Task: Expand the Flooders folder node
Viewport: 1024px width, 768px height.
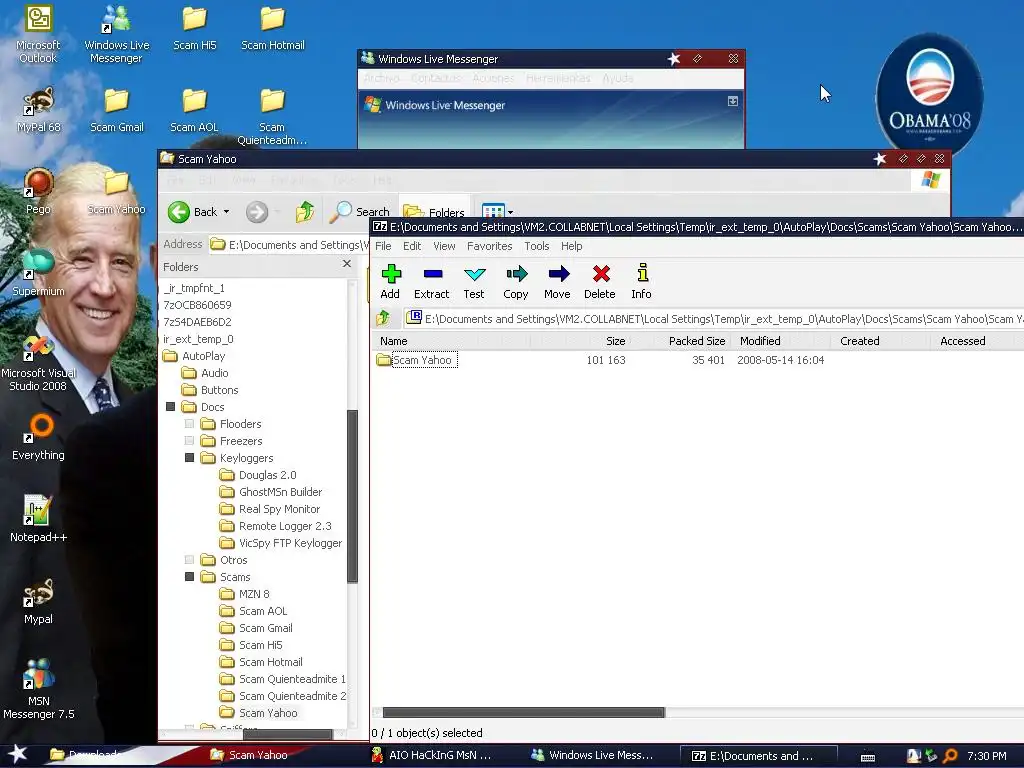Action: 189,423
